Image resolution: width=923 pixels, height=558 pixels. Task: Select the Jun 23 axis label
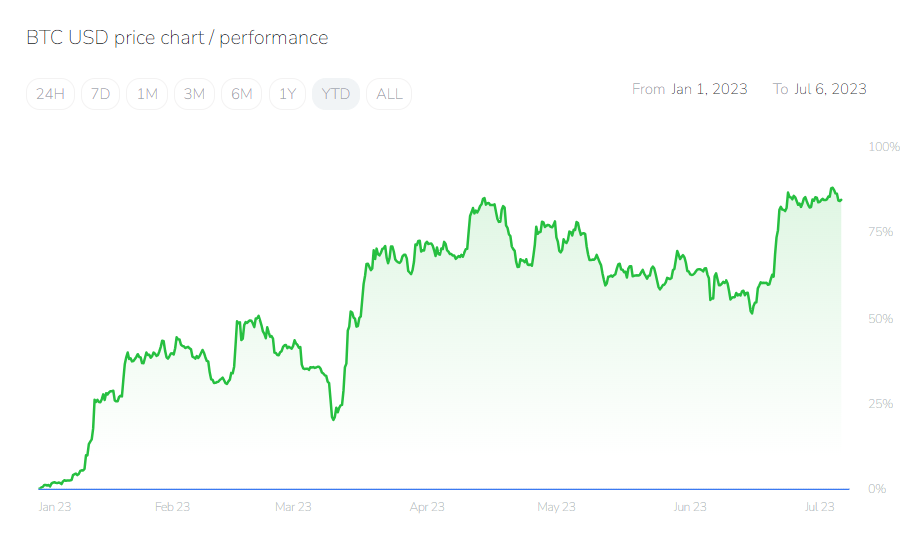689,507
